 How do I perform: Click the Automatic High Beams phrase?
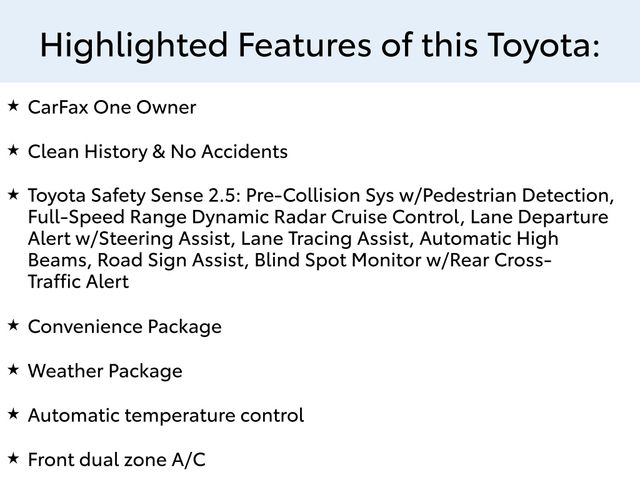click(x=490, y=239)
